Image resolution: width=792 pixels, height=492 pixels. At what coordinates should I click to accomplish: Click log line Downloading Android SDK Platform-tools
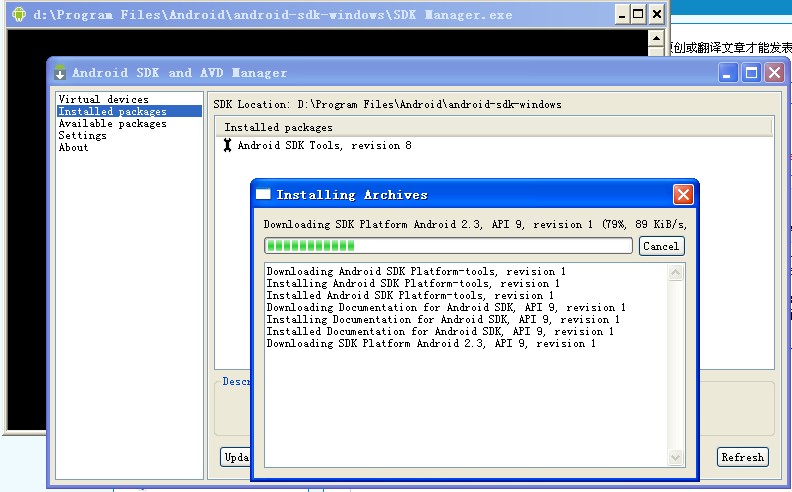click(416, 271)
